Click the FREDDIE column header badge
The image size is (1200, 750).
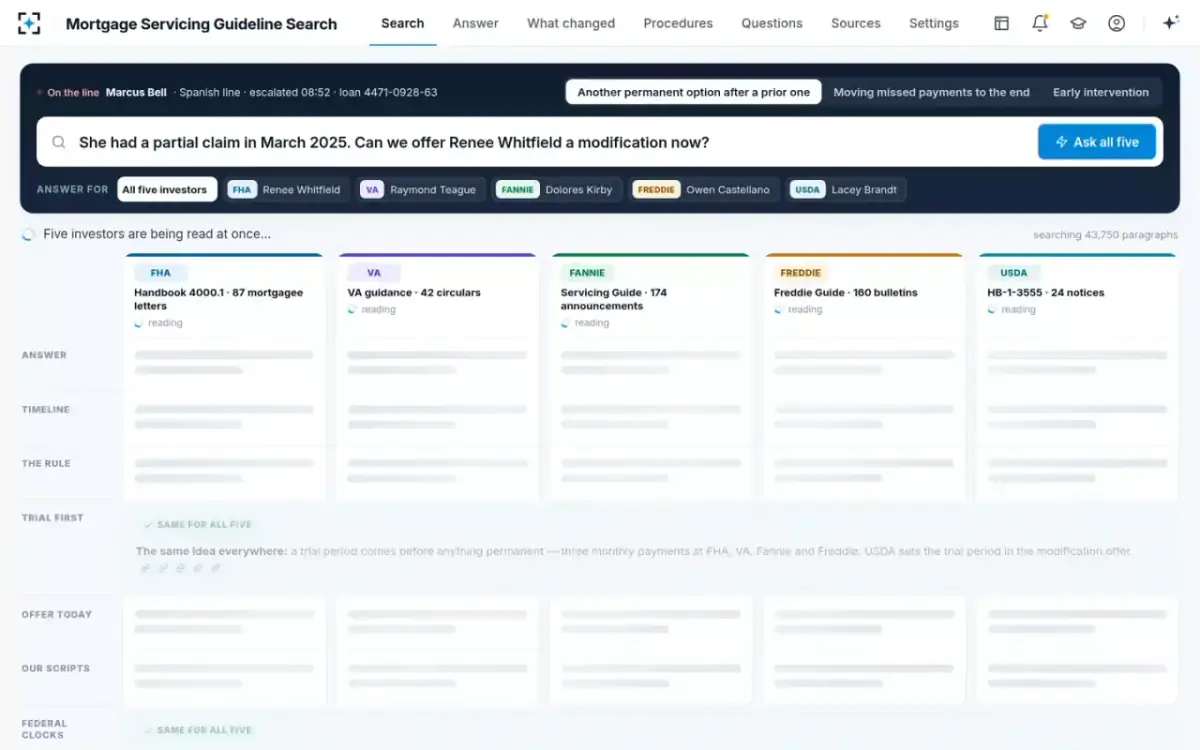800,273
